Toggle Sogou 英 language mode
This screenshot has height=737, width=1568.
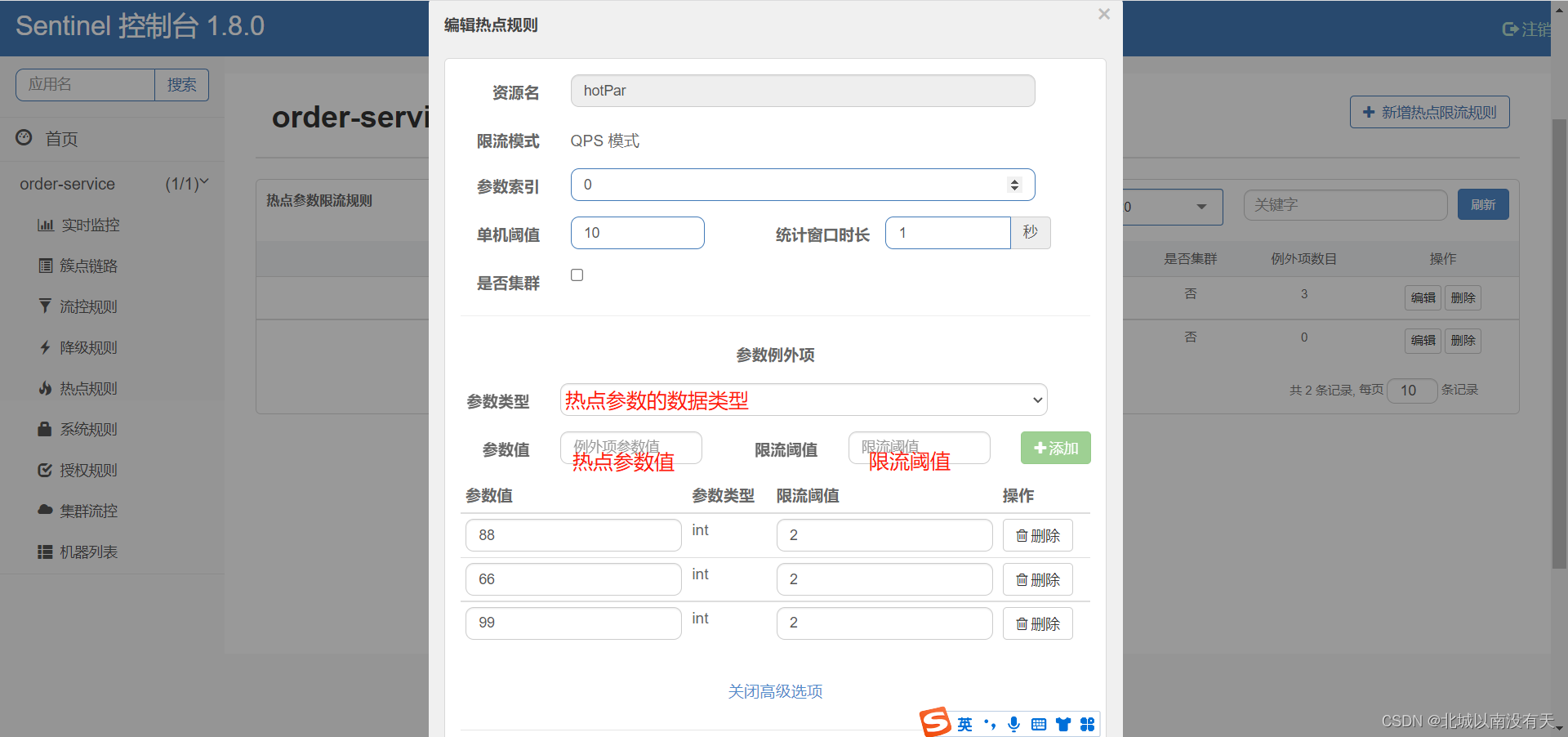tap(964, 725)
